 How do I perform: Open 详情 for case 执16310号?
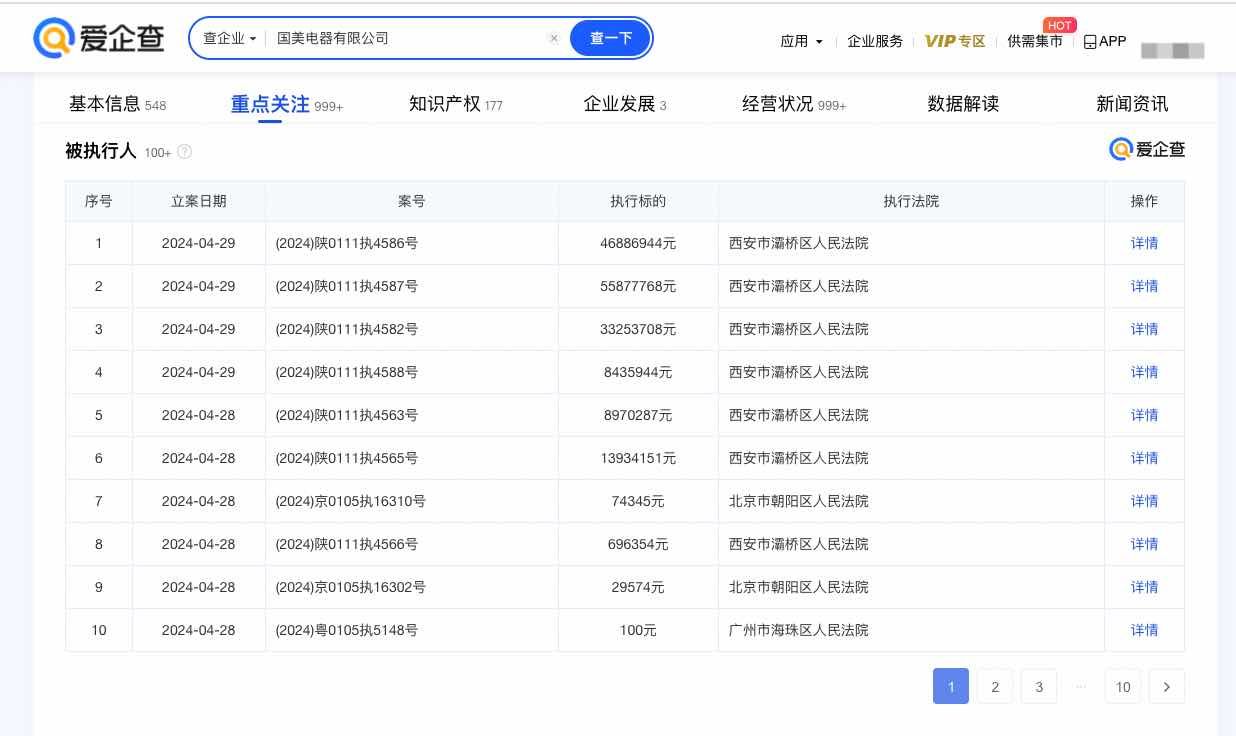click(1144, 501)
